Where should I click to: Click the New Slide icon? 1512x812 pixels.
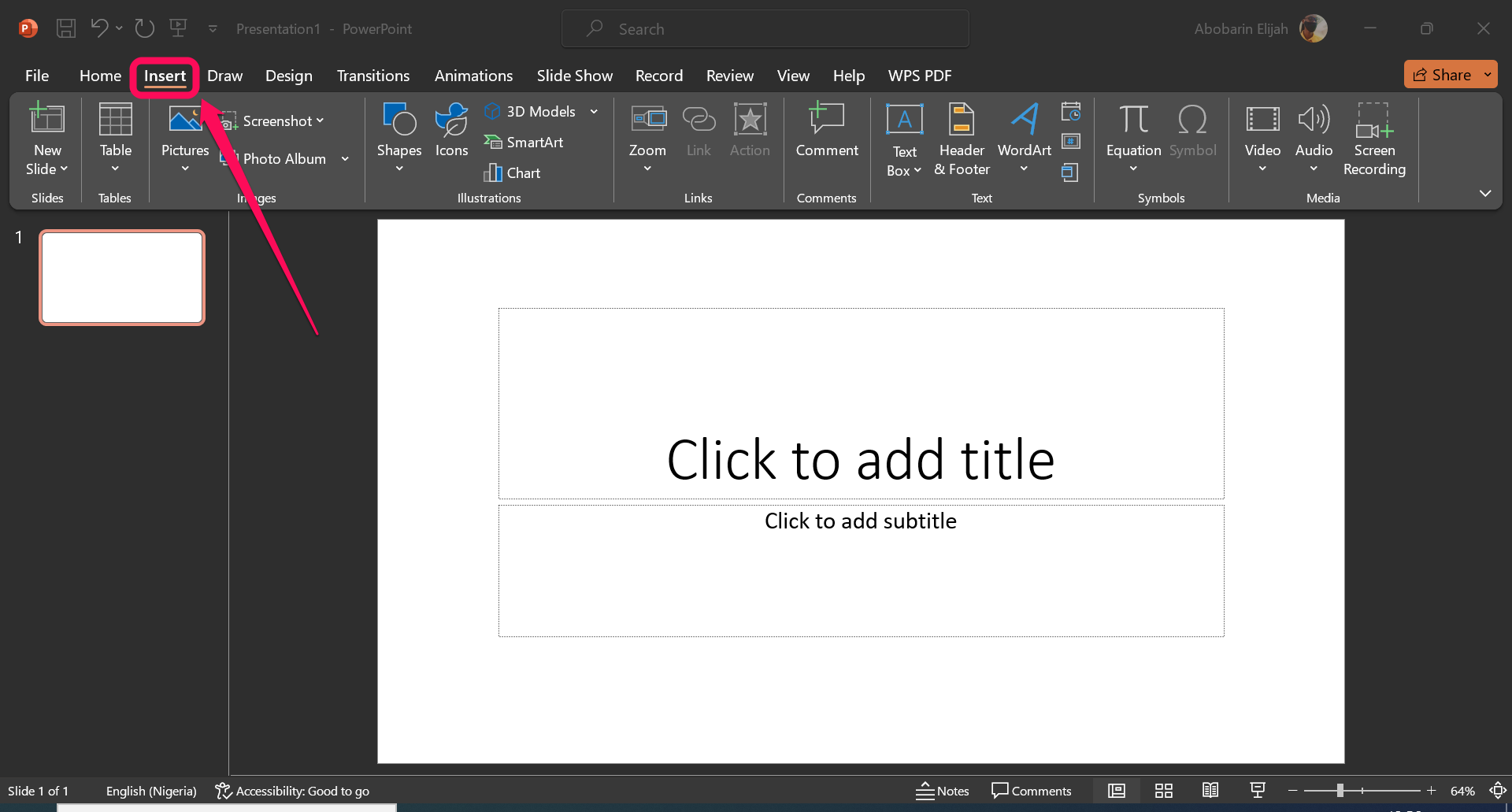(47, 119)
